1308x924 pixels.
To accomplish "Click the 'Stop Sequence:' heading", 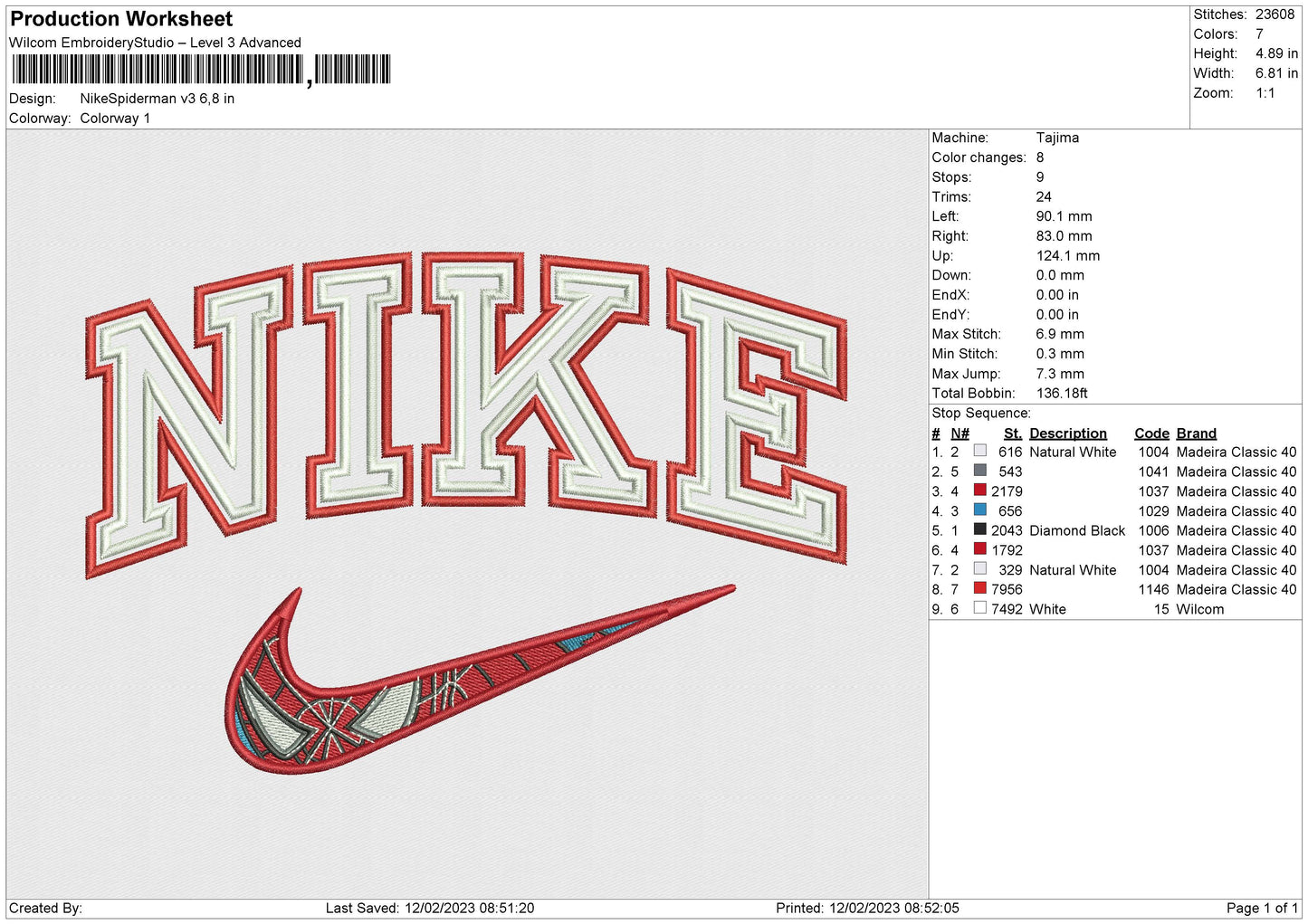I will click(x=981, y=414).
